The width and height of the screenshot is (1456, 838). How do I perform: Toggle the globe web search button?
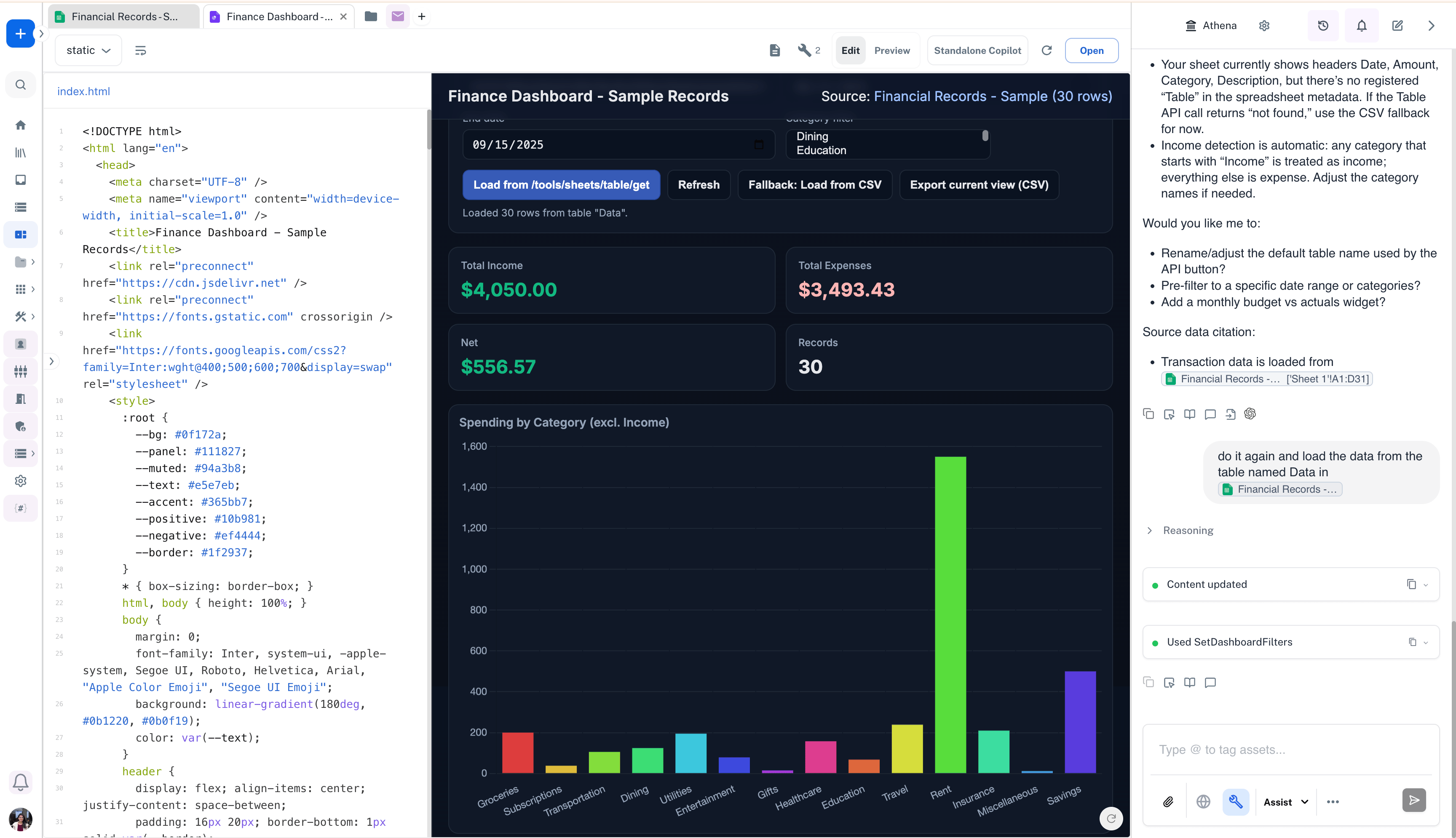pyautogui.click(x=1203, y=802)
